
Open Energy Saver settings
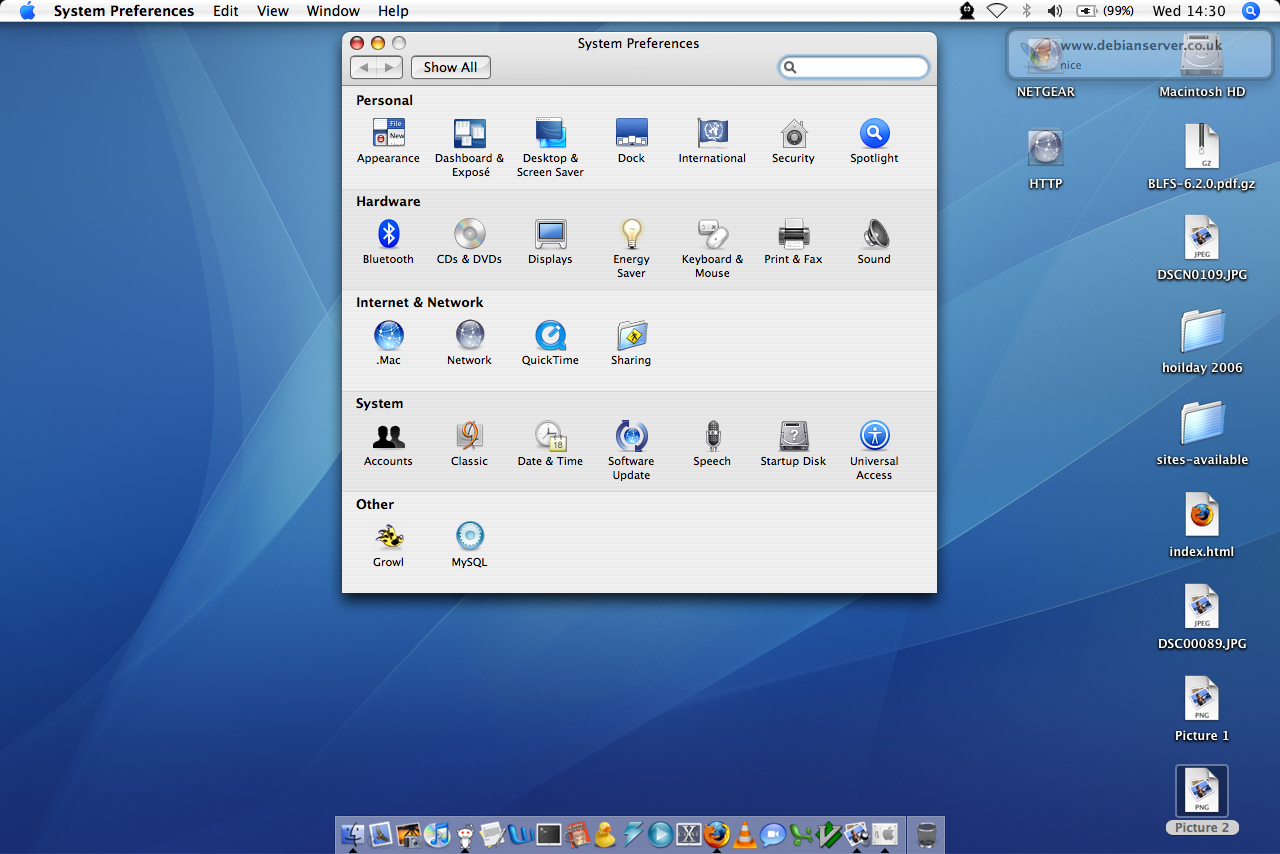click(631, 235)
